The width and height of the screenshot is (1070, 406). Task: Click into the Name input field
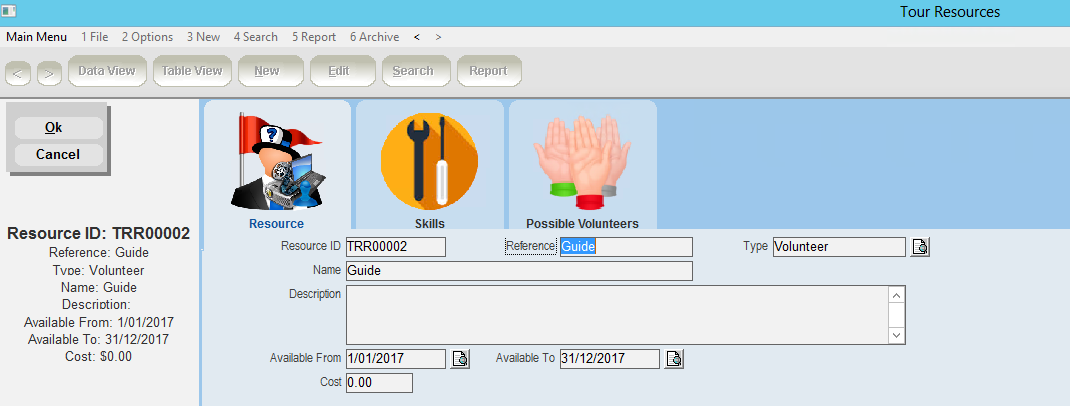click(x=518, y=271)
